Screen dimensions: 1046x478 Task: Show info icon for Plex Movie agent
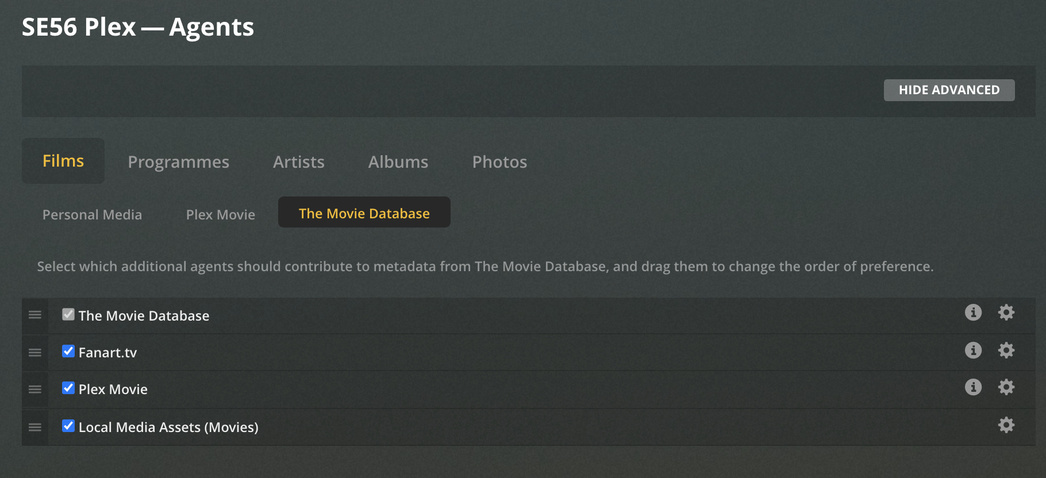tap(973, 387)
